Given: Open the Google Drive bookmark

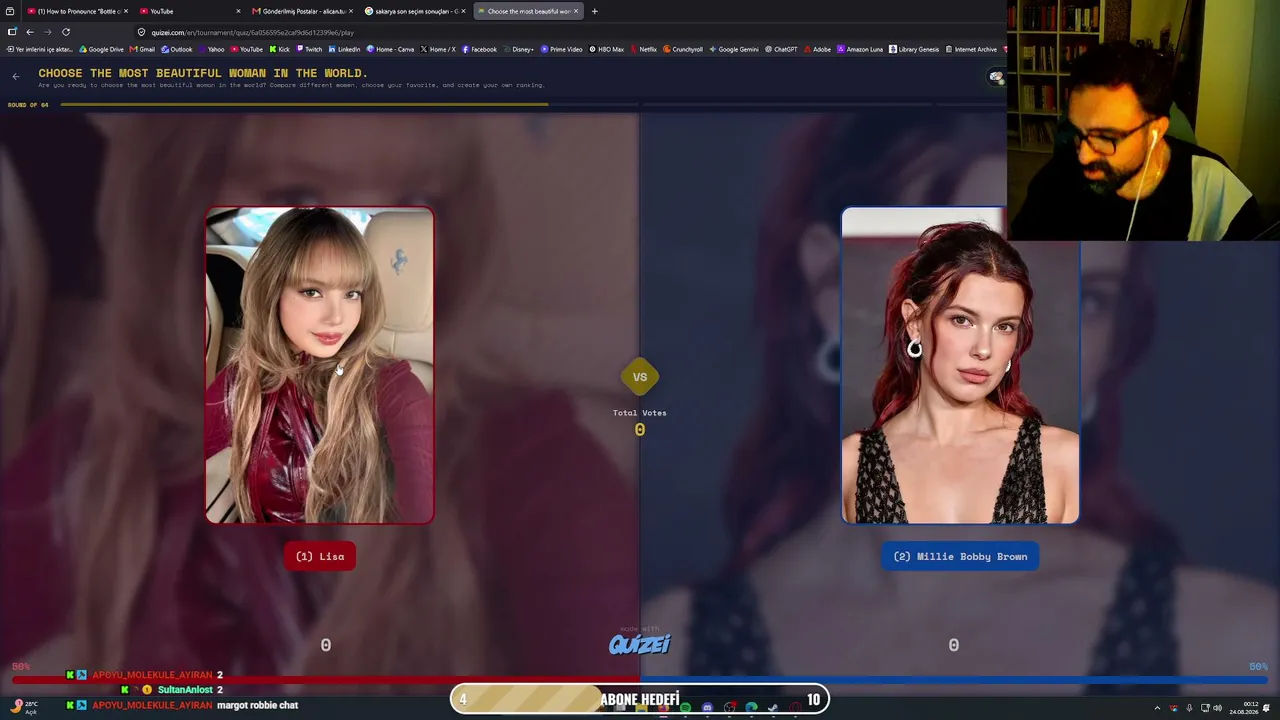Looking at the screenshot, I should 102,49.
